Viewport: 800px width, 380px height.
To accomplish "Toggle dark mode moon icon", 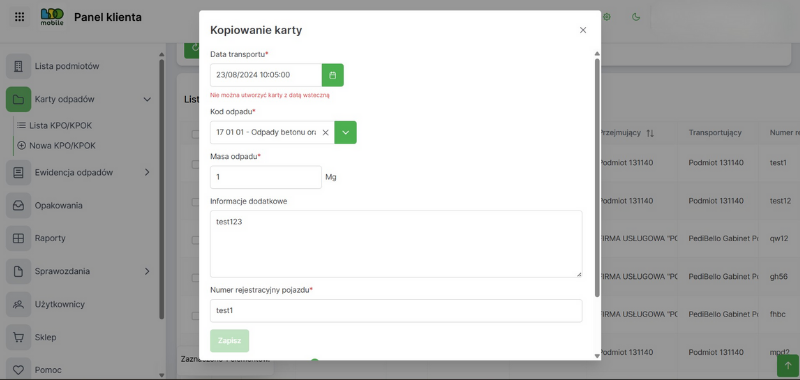I will [x=636, y=17].
